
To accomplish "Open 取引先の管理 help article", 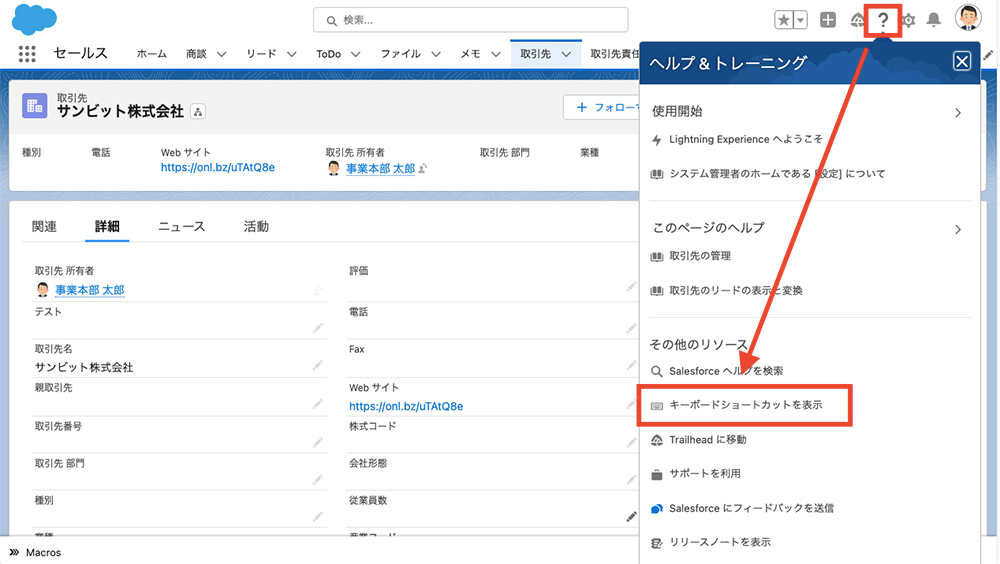I will tap(700, 256).
